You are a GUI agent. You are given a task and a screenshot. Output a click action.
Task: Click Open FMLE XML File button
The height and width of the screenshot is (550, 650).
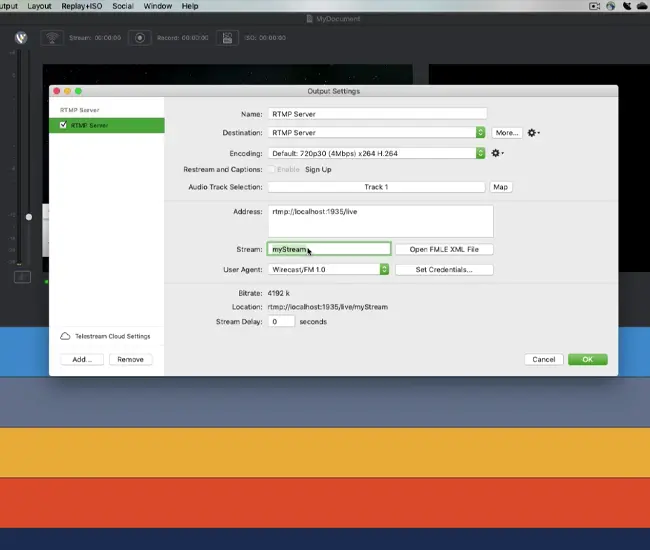click(x=444, y=249)
